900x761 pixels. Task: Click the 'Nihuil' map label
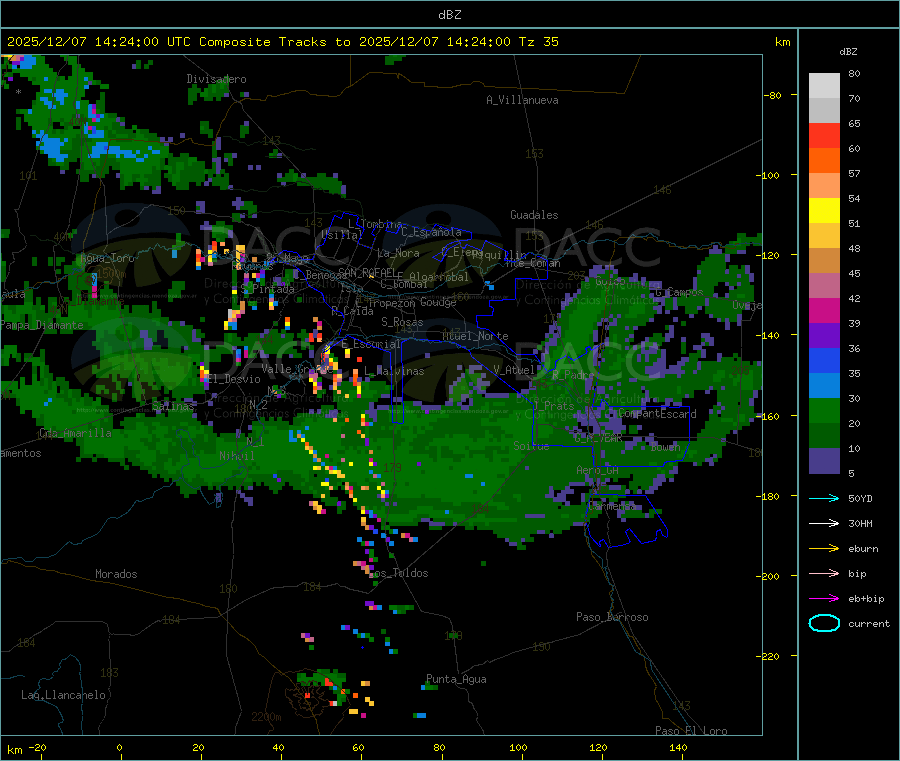pos(236,456)
